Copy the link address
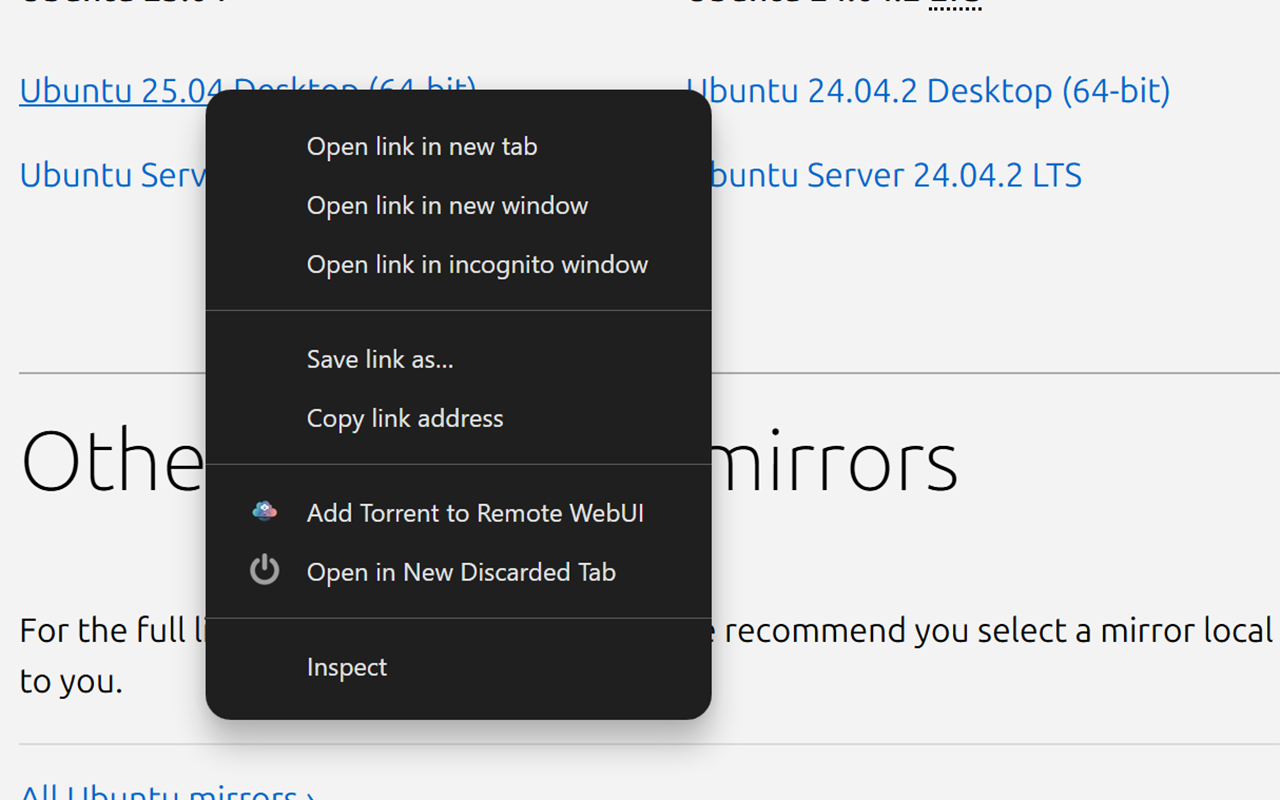This screenshot has height=800, width=1280. tap(405, 418)
